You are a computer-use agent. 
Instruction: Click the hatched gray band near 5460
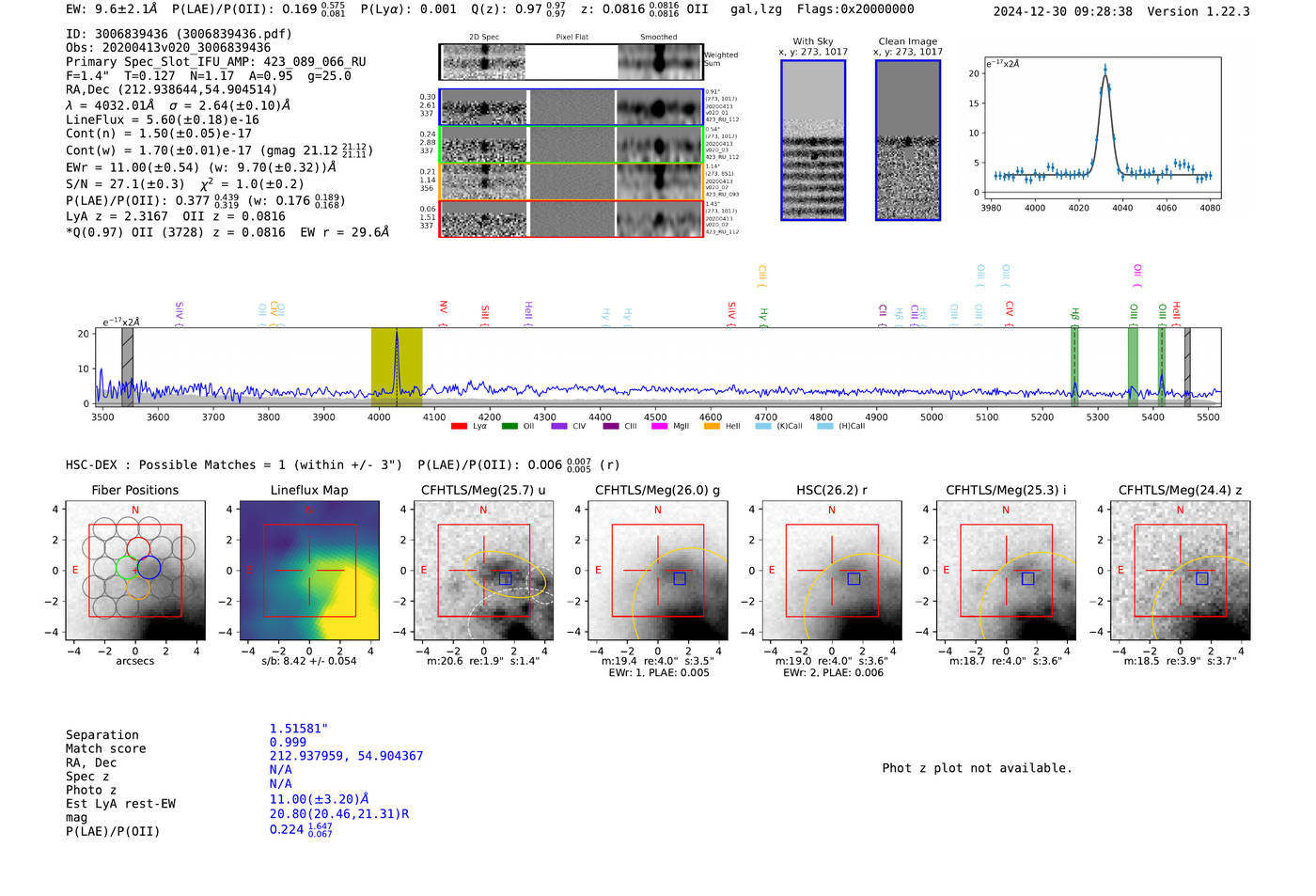[x=1187, y=366]
